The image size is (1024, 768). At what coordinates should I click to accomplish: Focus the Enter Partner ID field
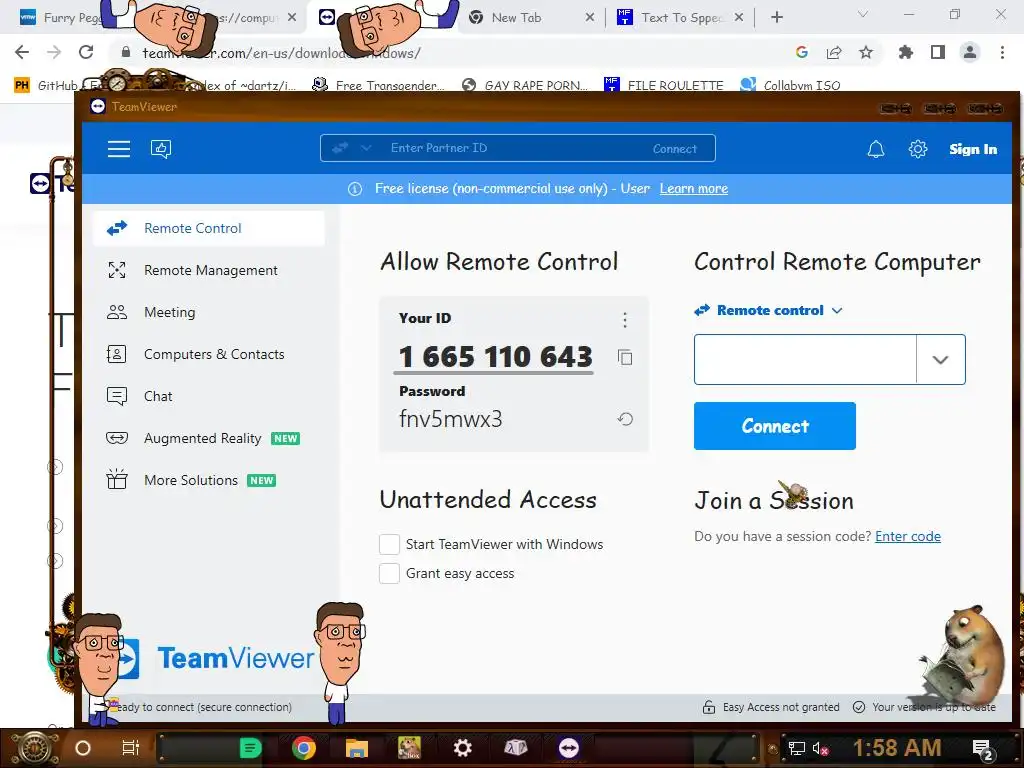[x=516, y=148]
